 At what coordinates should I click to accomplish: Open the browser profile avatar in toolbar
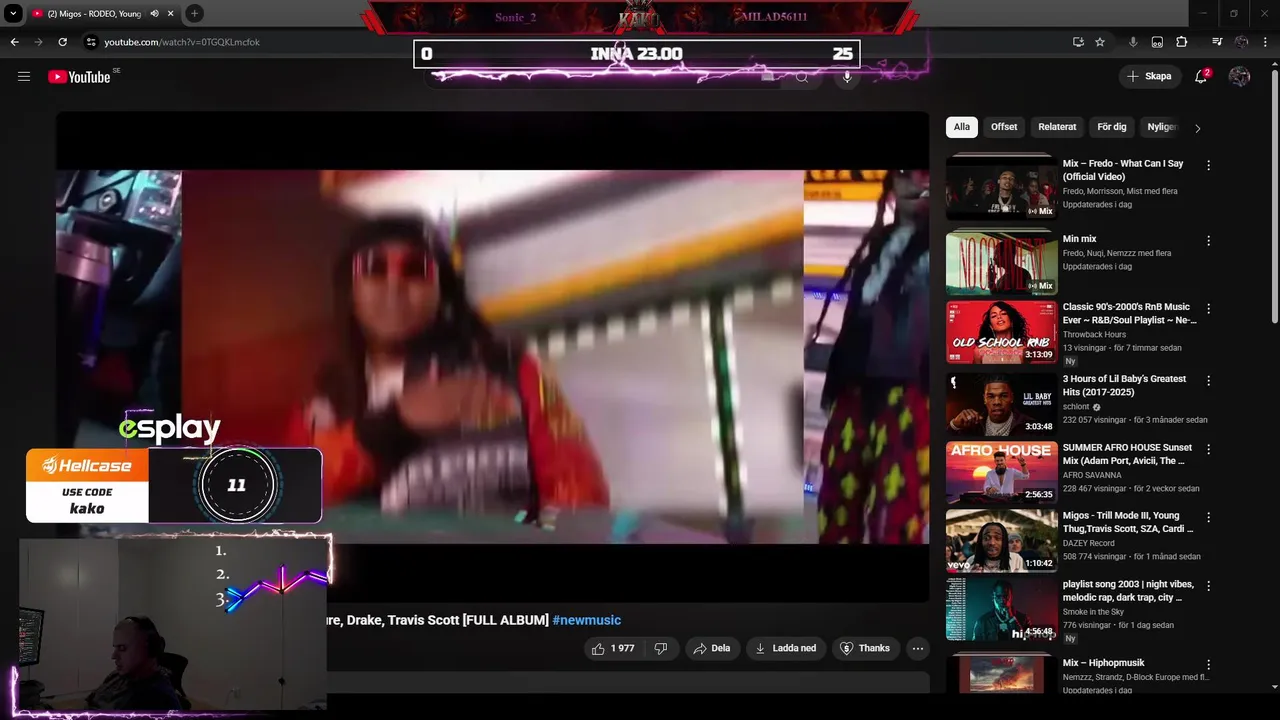[x=1241, y=42]
